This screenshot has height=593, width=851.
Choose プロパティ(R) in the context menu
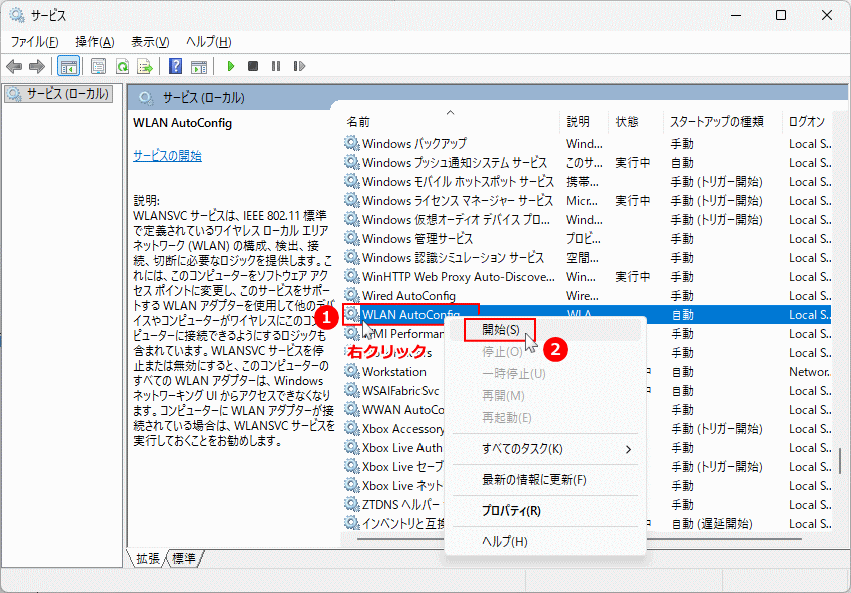tap(545, 511)
